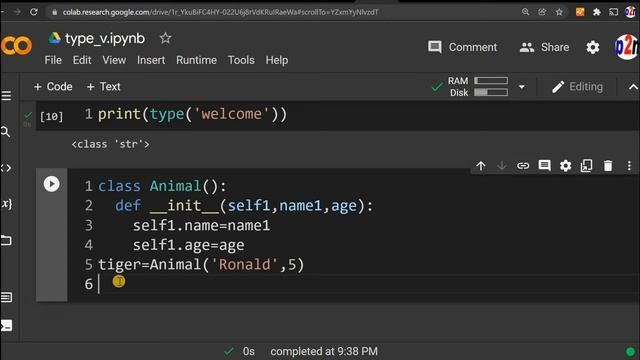Open command palette sidebar icon

pos(6,297)
